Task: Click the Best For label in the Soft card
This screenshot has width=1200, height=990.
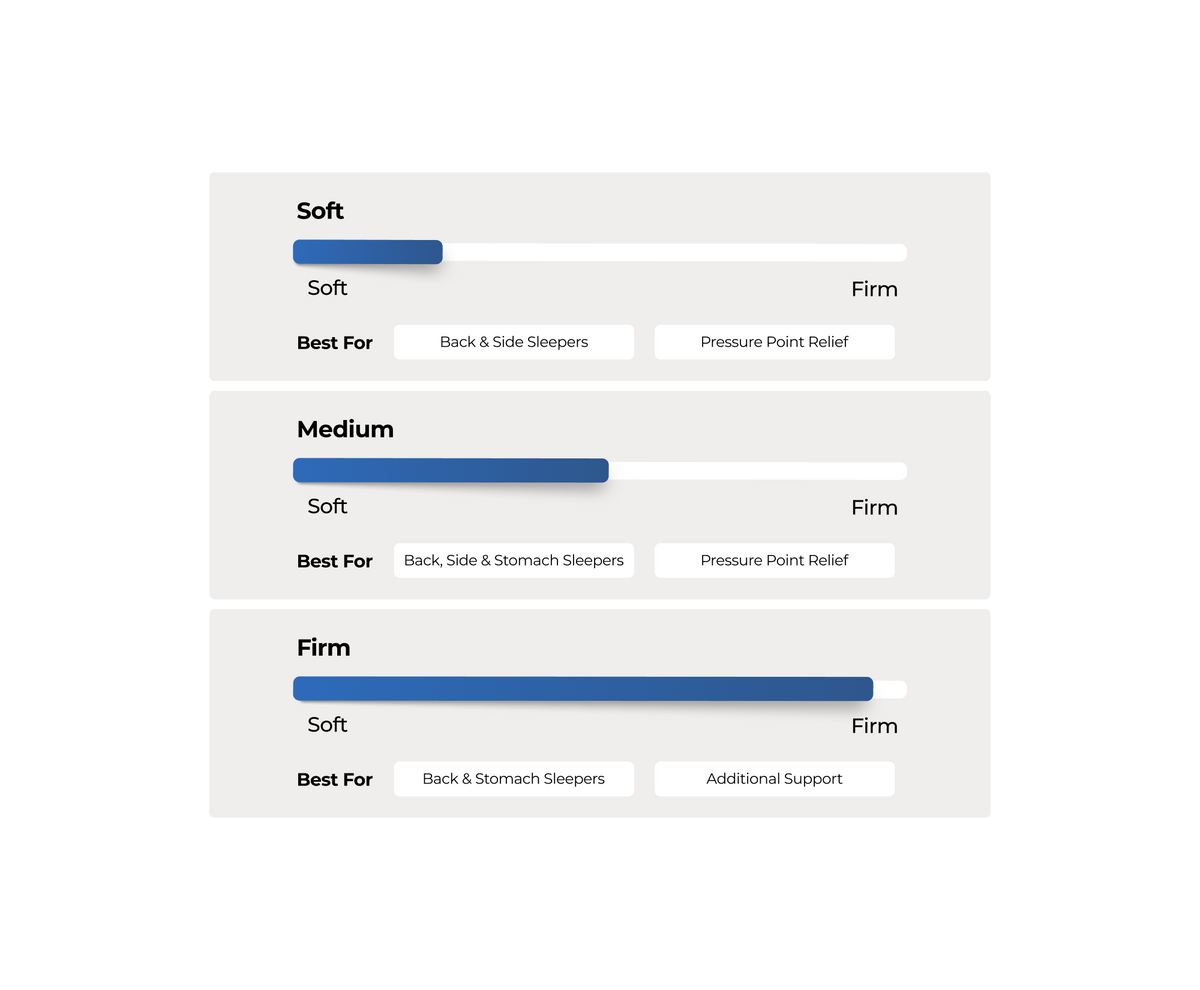Action: (x=335, y=343)
